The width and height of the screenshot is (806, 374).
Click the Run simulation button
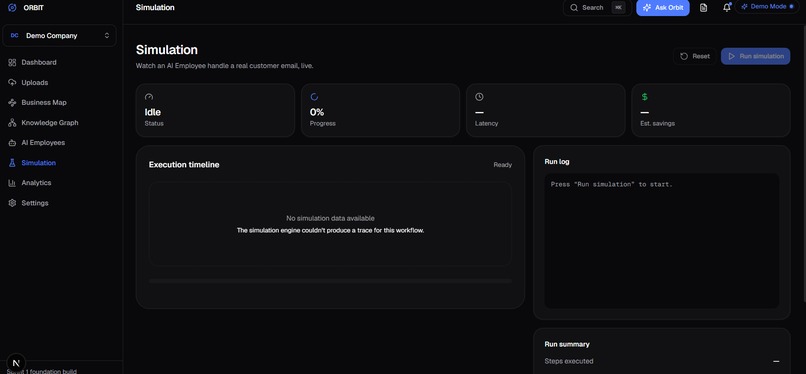point(756,57)
